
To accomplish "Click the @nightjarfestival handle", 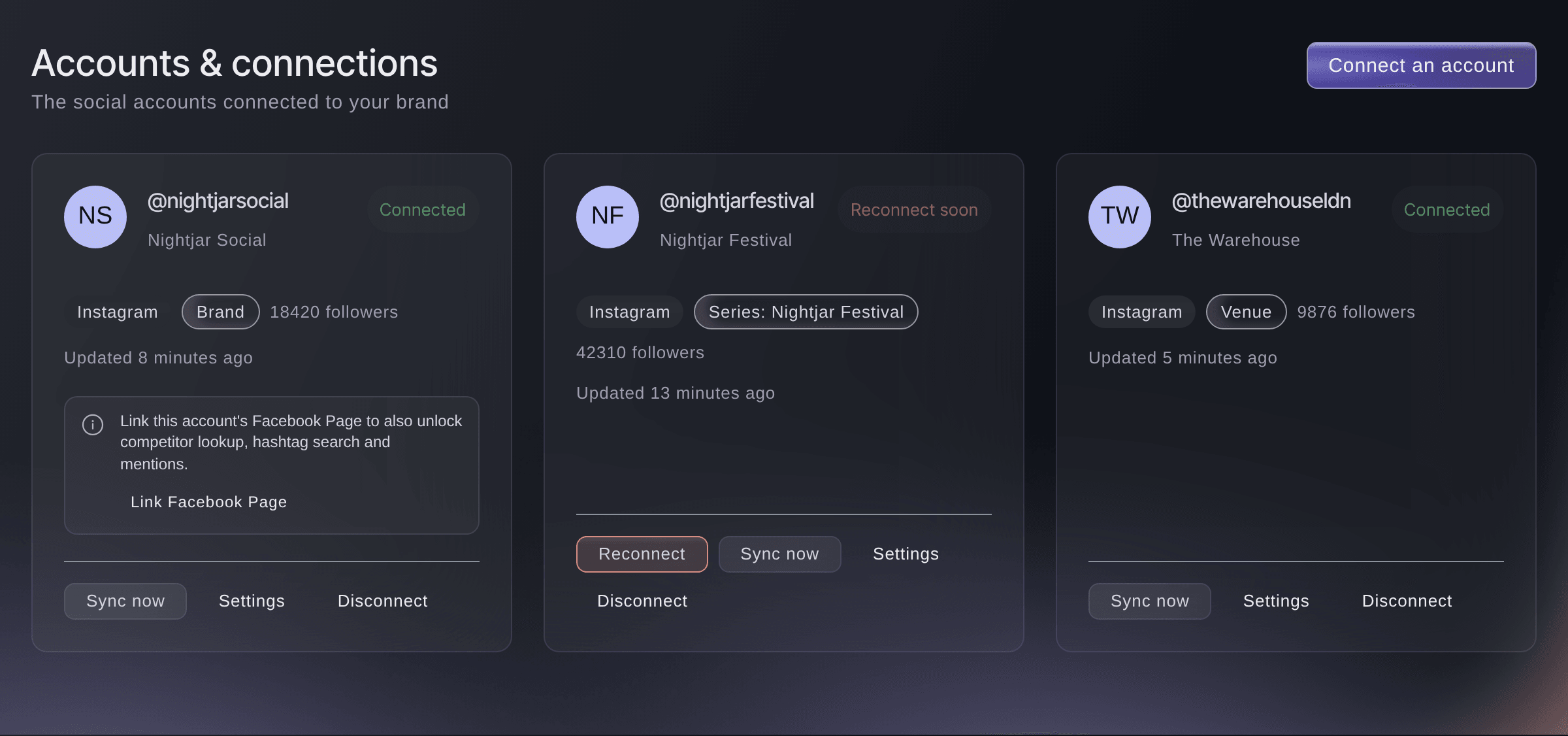I will point(737,201).
